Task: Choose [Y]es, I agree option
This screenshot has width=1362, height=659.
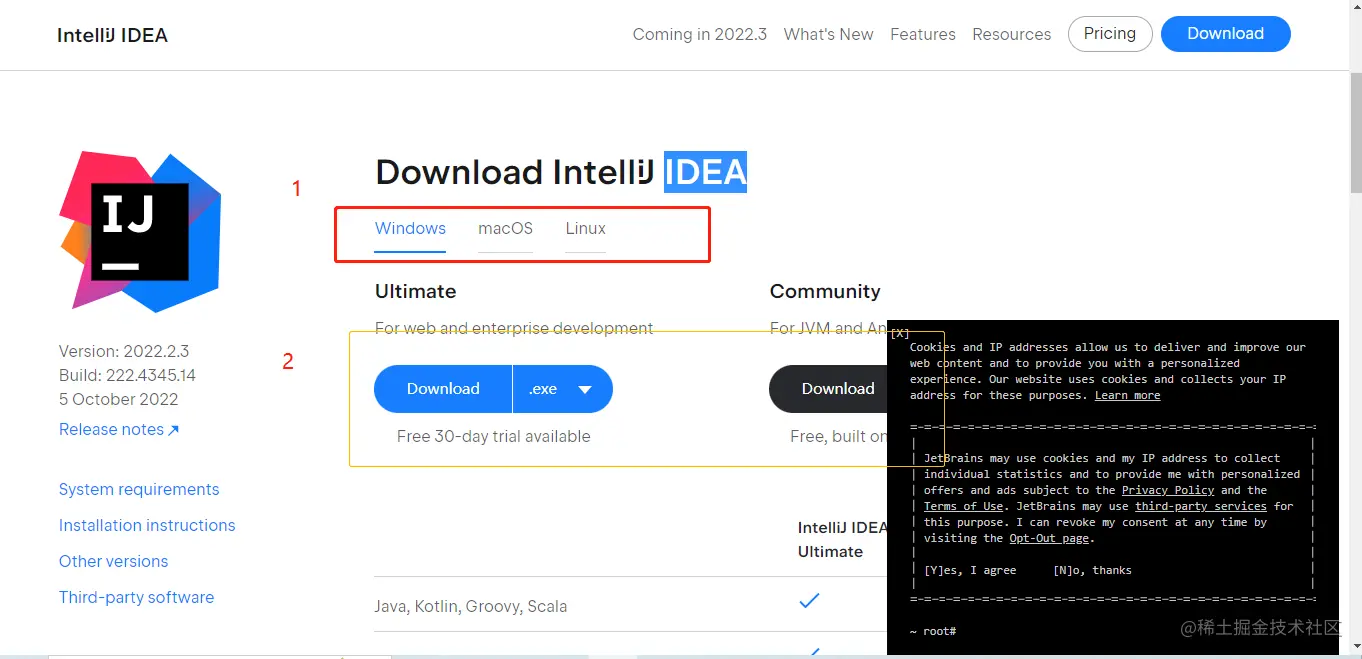Action: tap(970, 570)
